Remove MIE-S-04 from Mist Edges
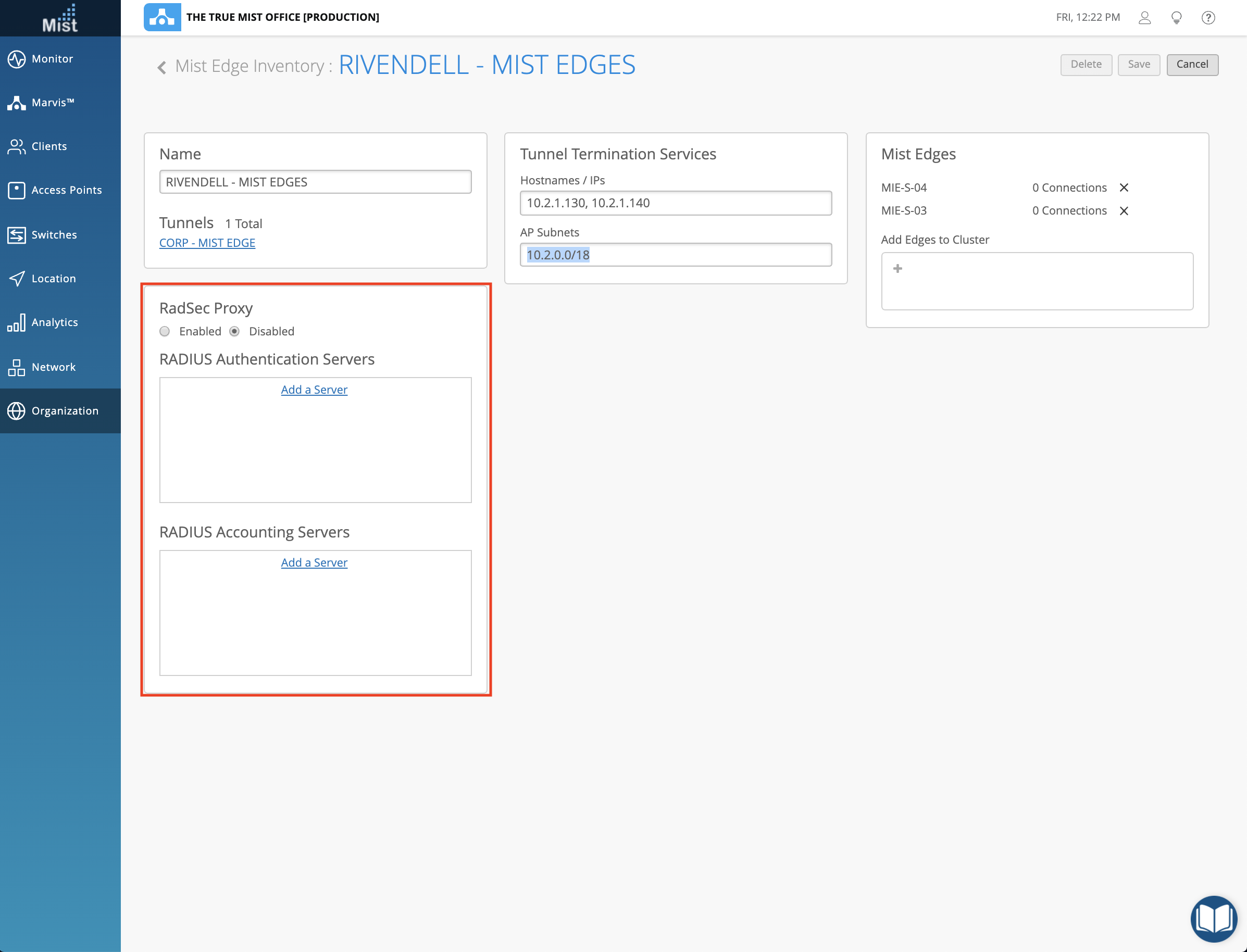The width and height of the screenshot is (1247, 952). (x=1124, y=187)
